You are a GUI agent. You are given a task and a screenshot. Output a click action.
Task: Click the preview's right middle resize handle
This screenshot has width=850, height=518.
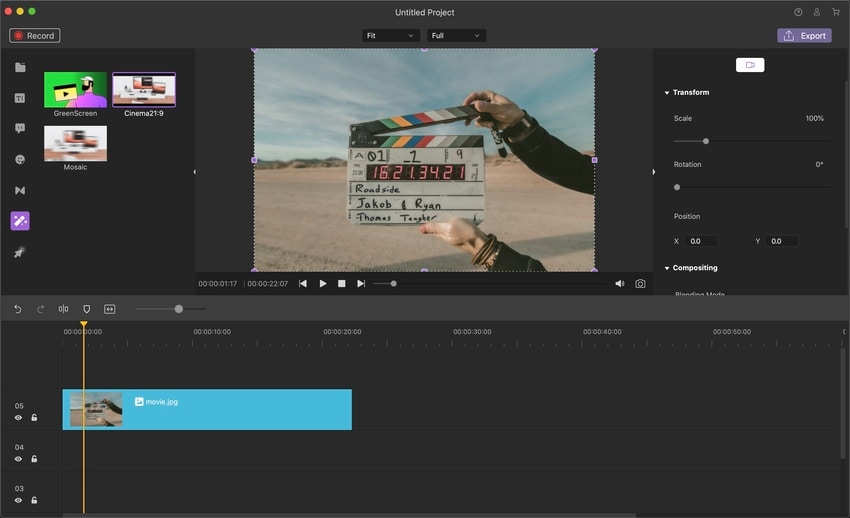(595, 160)
